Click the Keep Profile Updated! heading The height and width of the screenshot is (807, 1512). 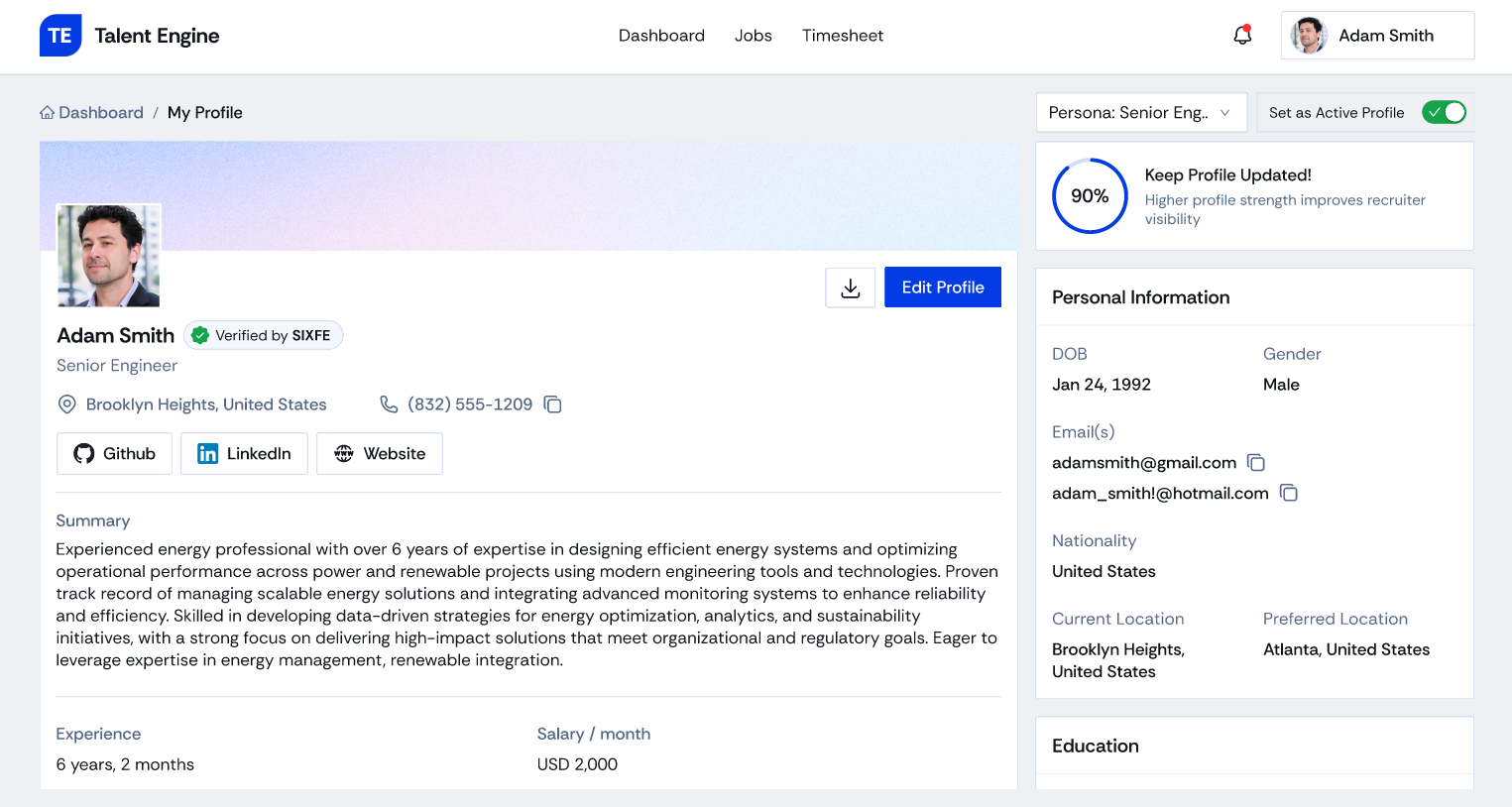[1228, 175]
